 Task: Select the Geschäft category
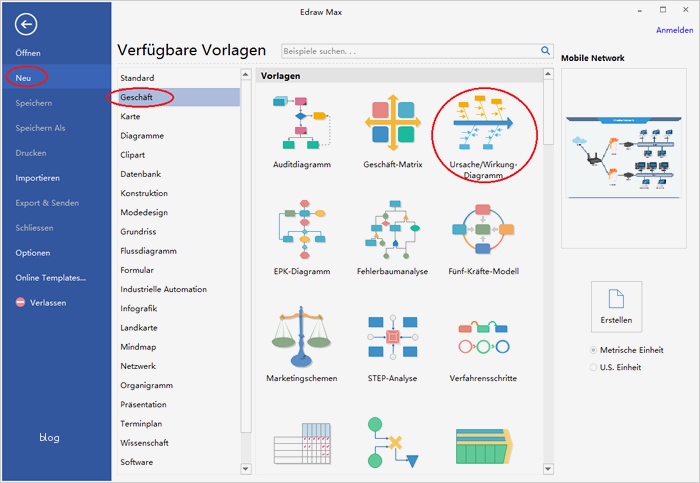pyautogui.click(x=179, y=97)
